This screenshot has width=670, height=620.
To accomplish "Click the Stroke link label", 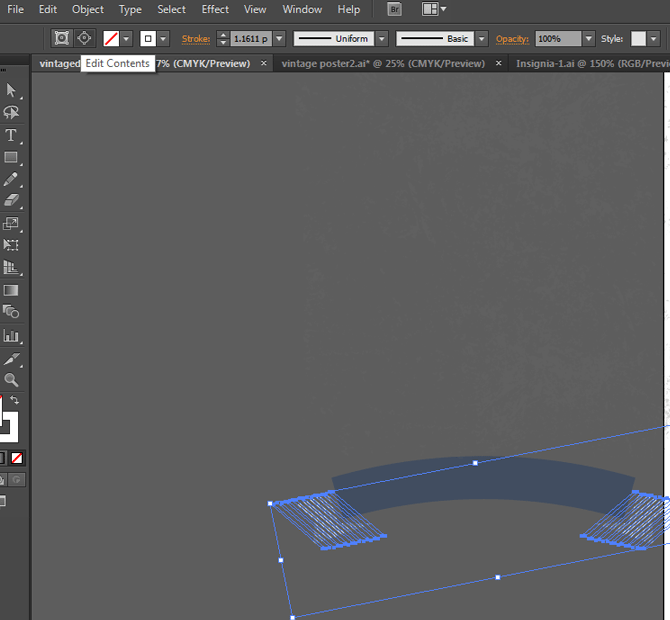I will pos(196,39).
